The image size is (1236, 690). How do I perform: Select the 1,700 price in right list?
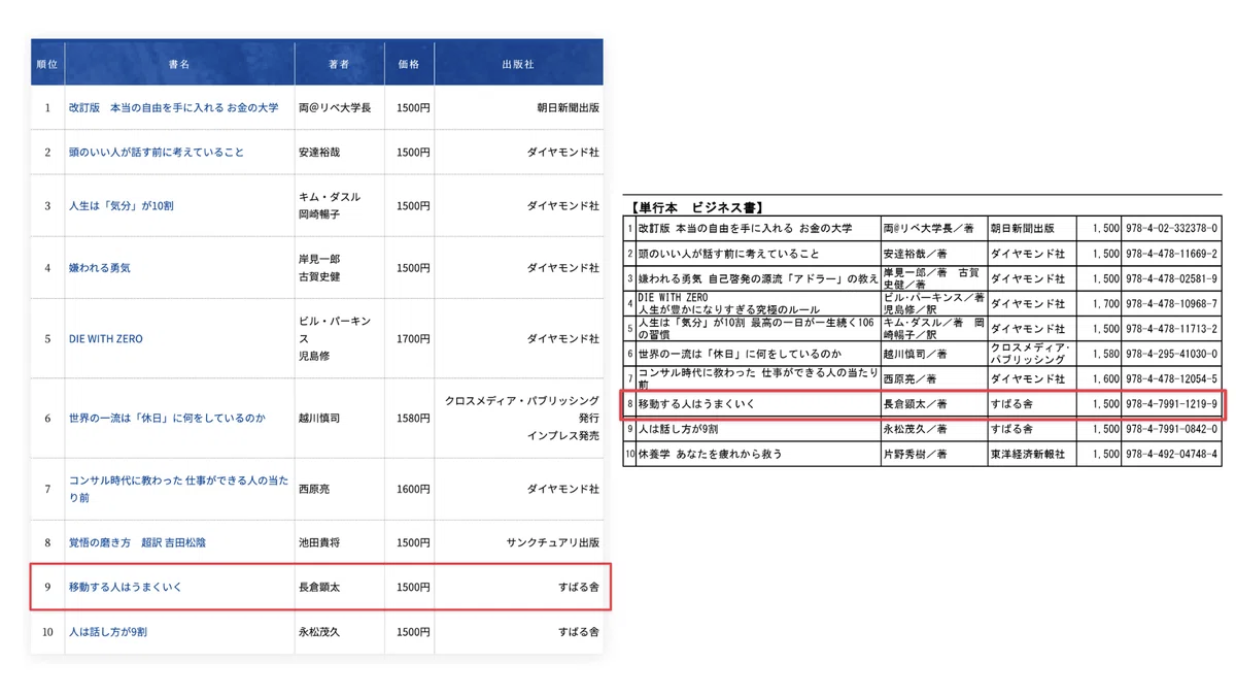pyautogui.click(x=1105, y=303)
